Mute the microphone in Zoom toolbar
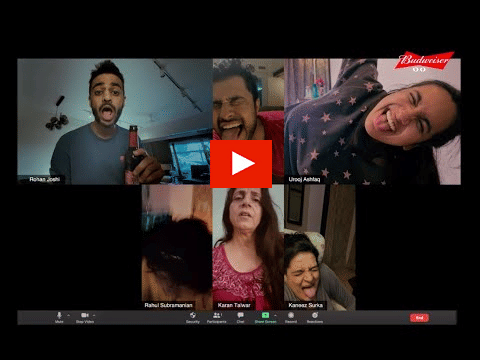This screenshot has width=480, height=360. pos(59,317)
